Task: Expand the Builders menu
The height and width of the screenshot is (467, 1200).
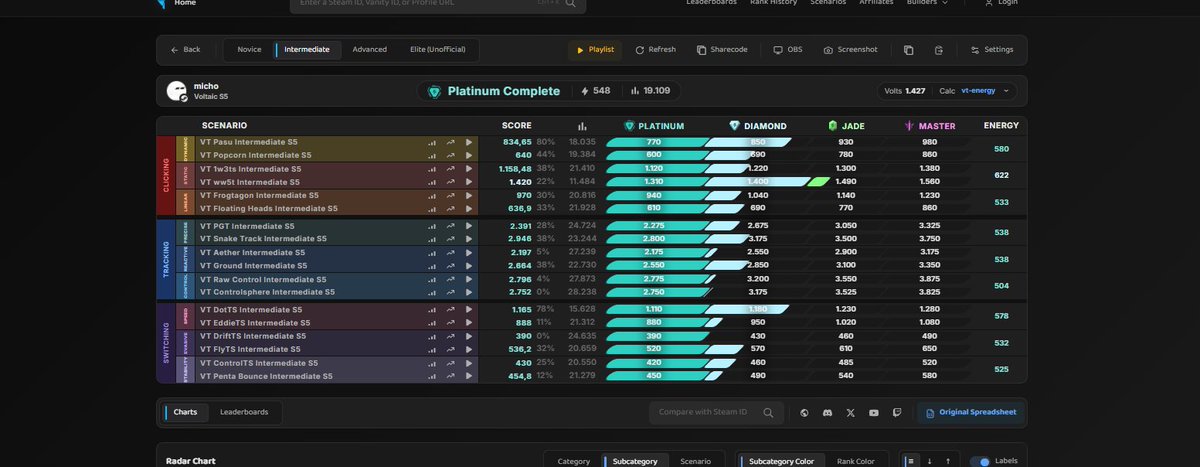Action: point(927,2)
